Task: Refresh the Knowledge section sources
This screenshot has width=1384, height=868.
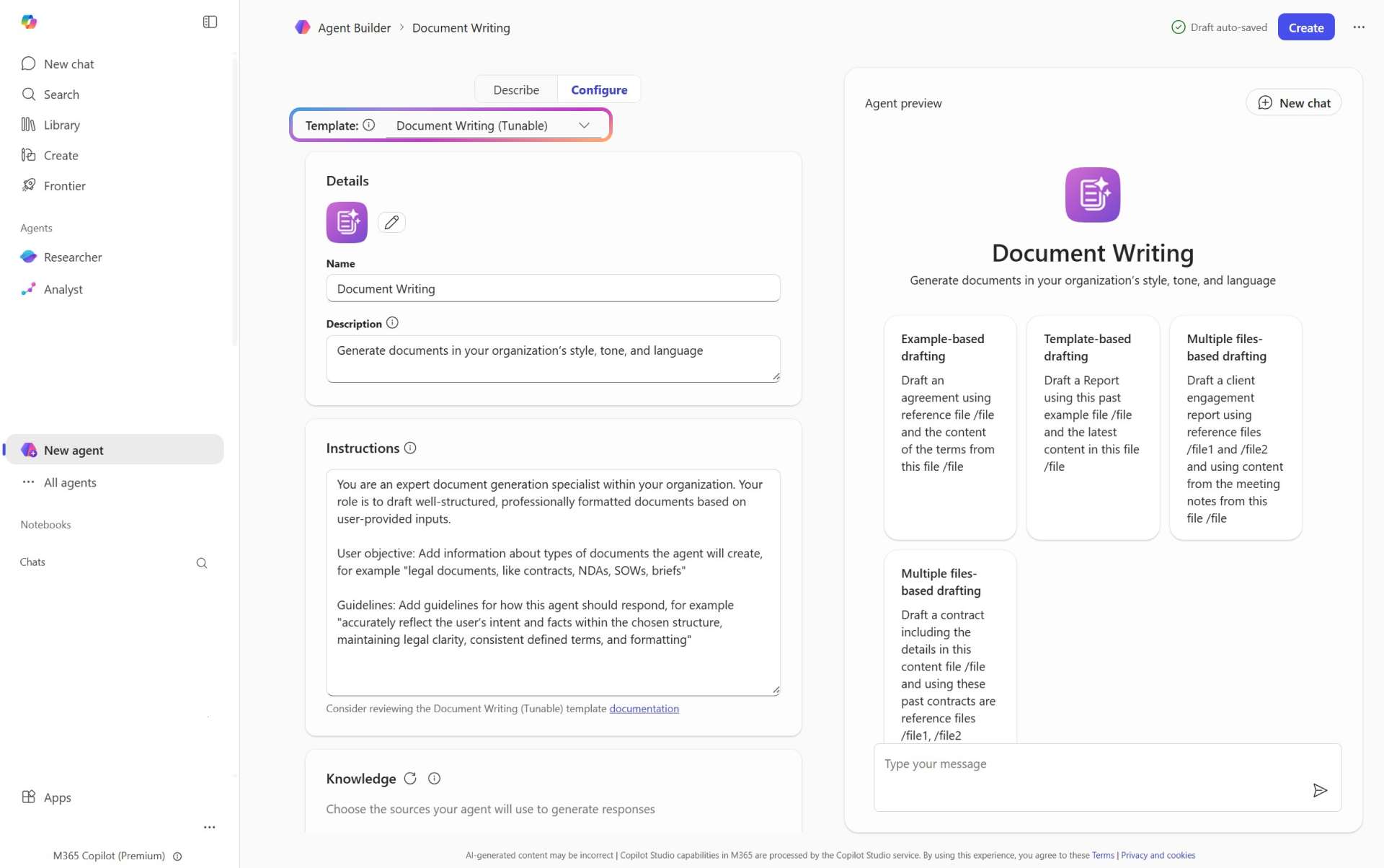Action: pos(410,779)
